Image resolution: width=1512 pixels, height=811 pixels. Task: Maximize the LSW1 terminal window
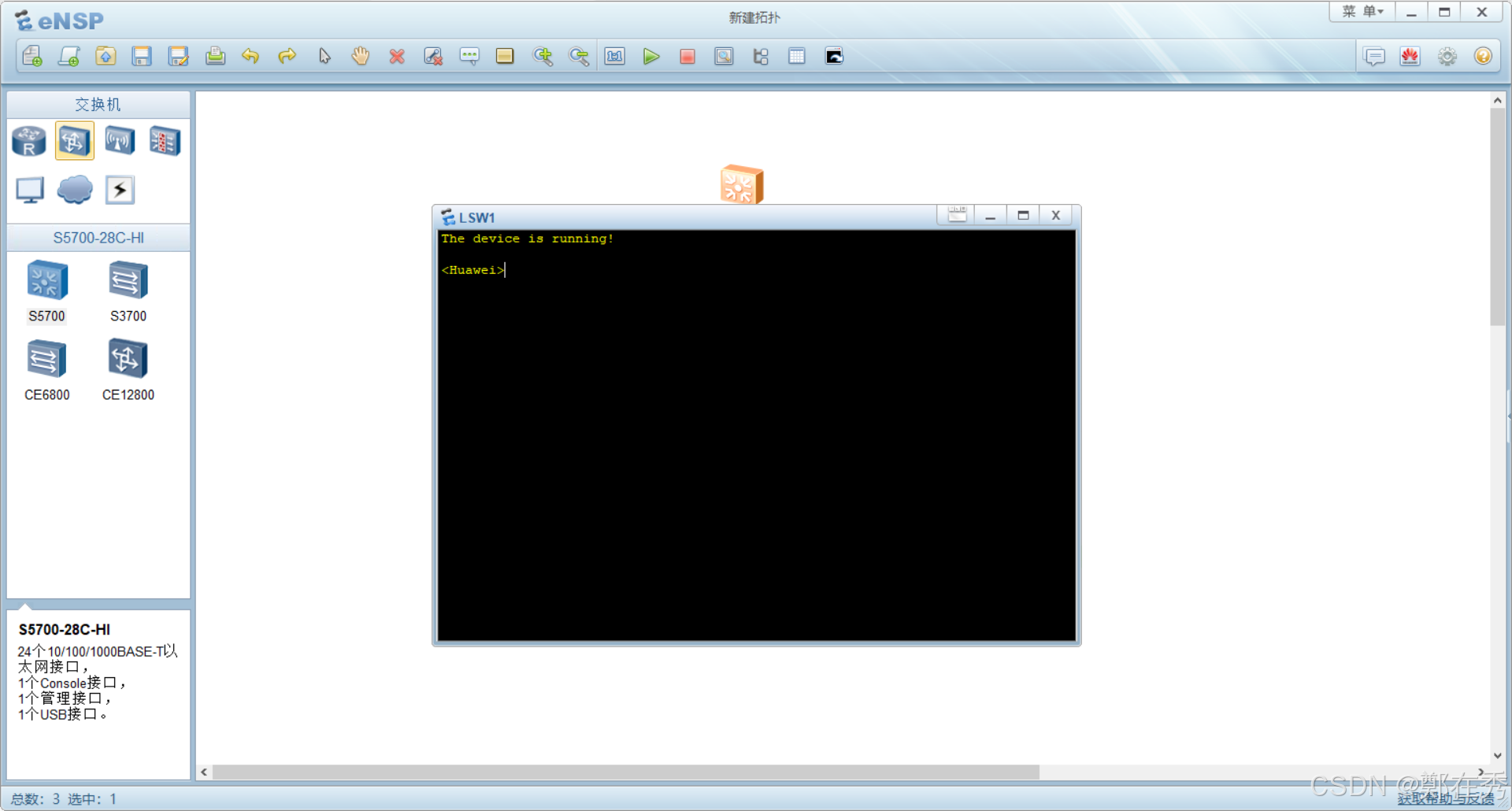(1023, 215)
